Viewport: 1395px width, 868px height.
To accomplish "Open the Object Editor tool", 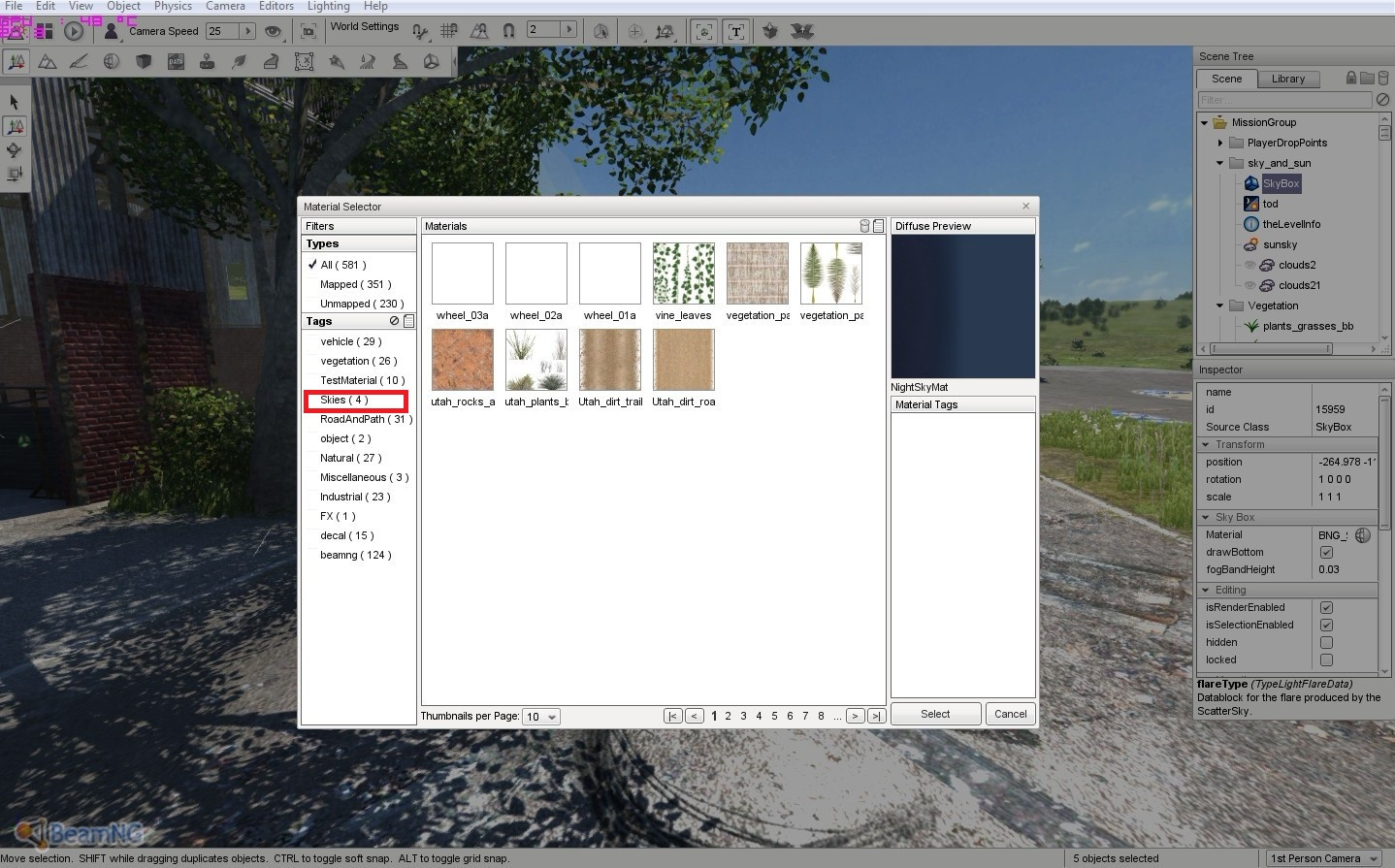I will pyautogui.click(x=16, y=62).
